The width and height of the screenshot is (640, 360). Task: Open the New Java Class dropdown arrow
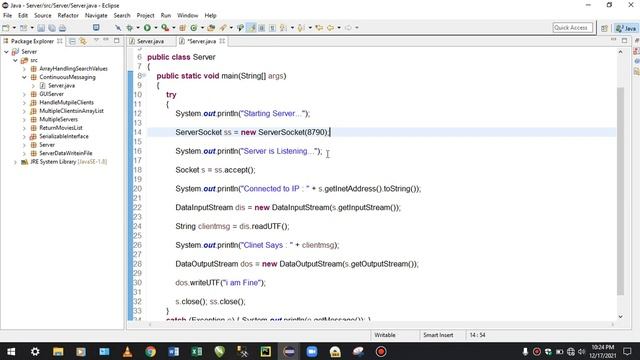[202, 28]
